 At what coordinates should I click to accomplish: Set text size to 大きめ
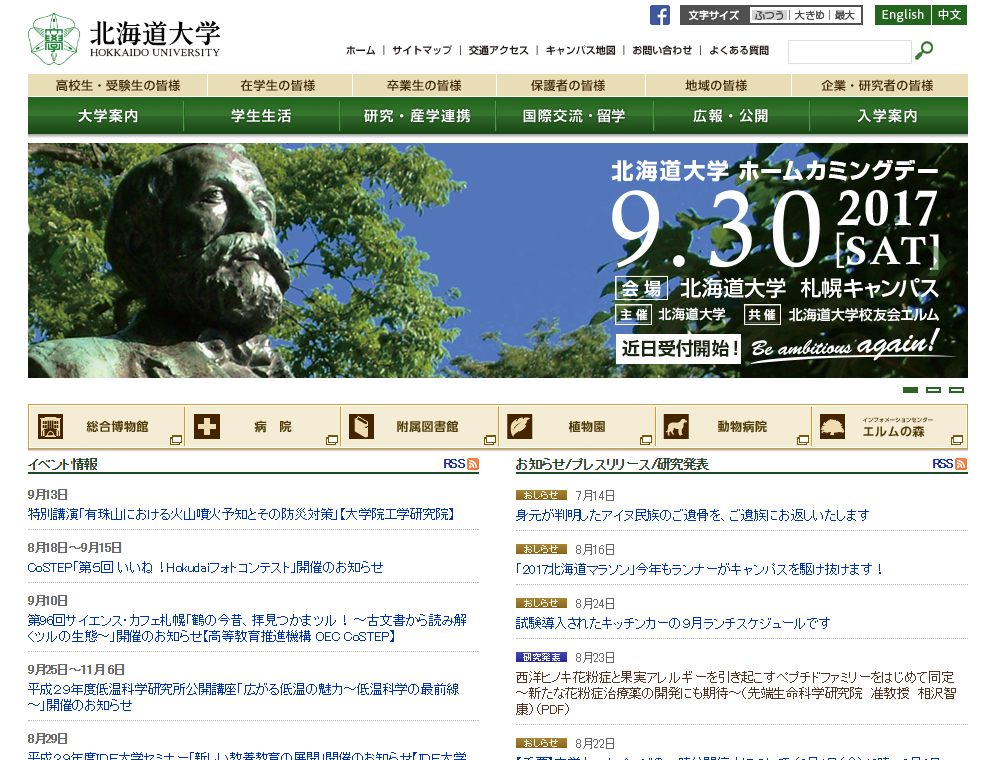coord(809,15)
